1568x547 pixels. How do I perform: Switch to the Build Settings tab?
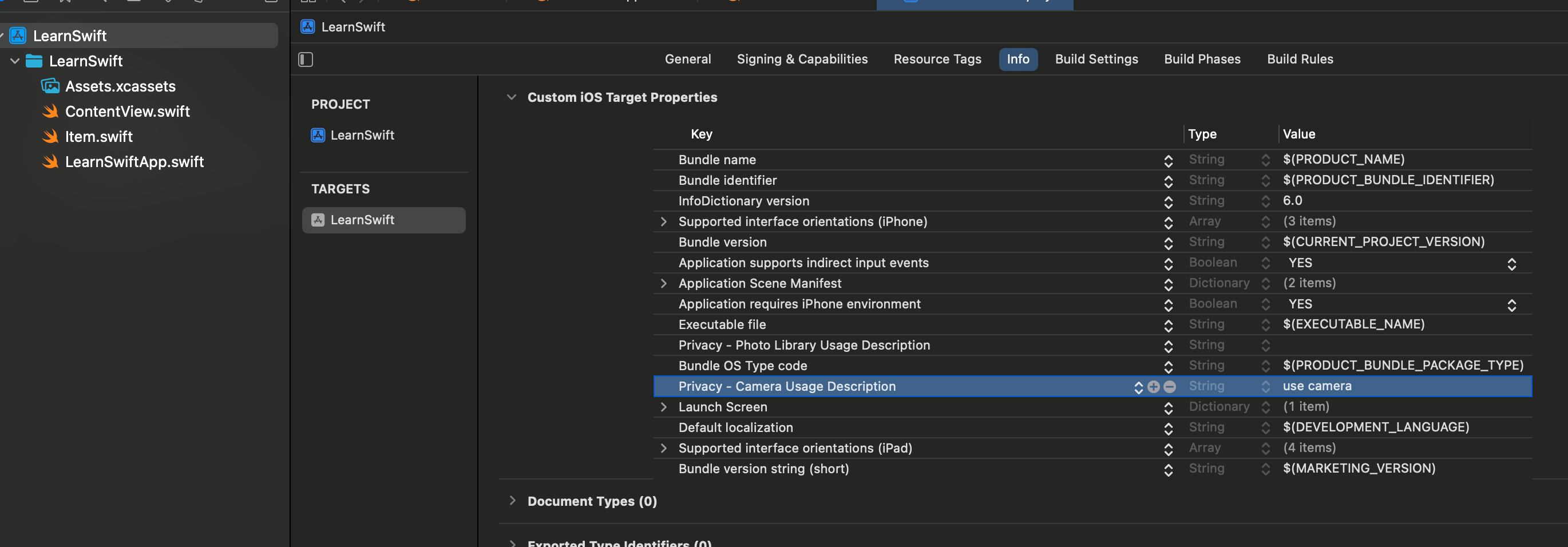click(1096, 59)
